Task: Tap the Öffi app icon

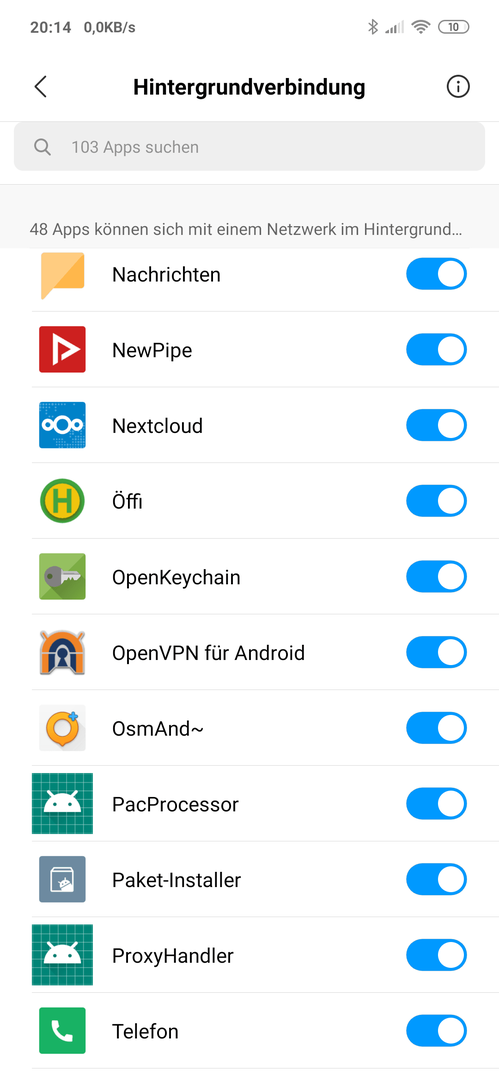Action: (62, 501)
